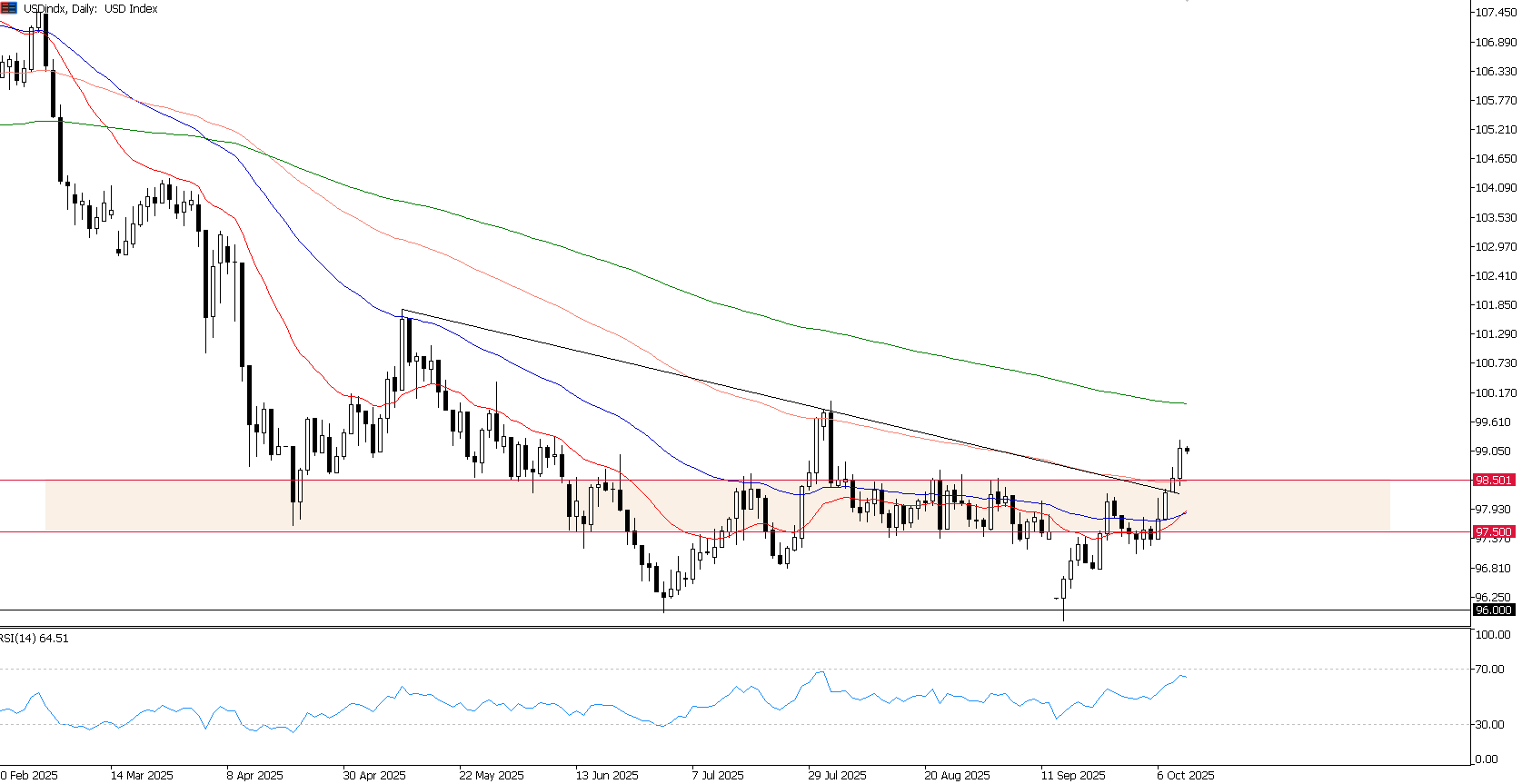The width and height of the screenshot is (1522, 784).
Task: Click the 100.170 price scale label
Action: [1495, 392]
